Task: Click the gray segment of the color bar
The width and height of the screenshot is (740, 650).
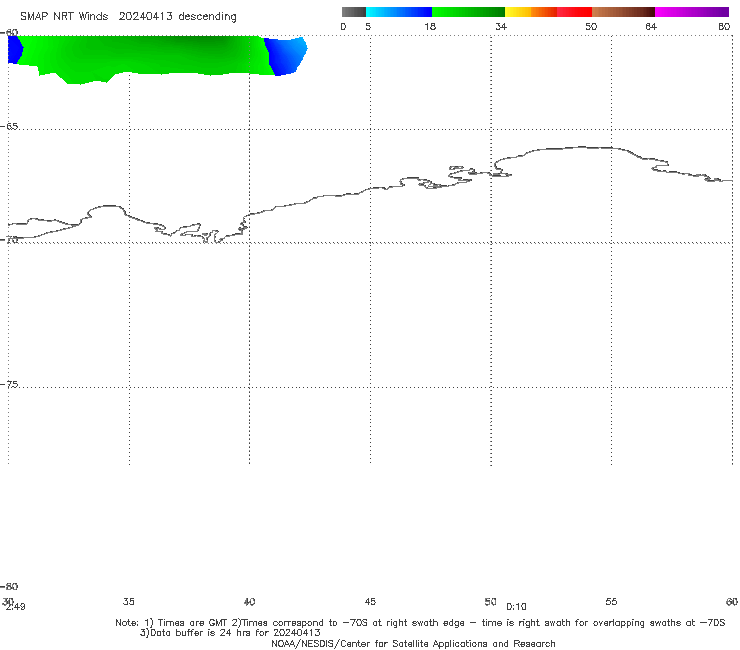Action: [354, 12]
